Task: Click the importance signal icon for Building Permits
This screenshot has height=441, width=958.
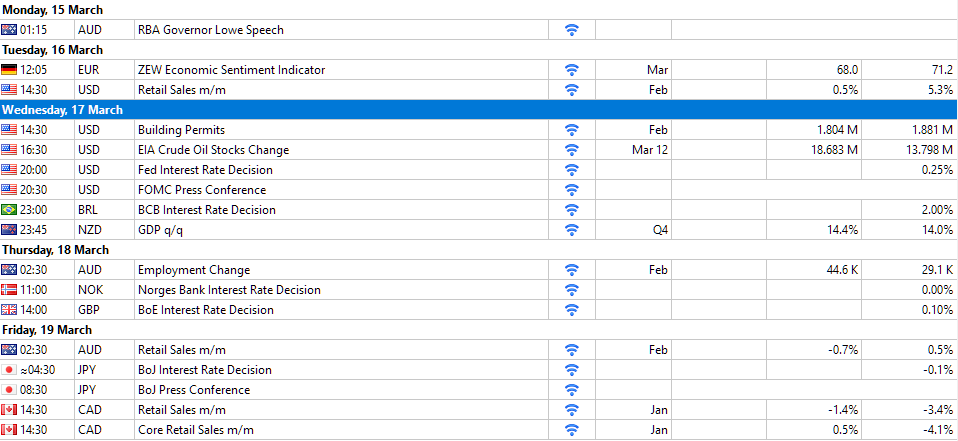Action: pyautogui.click(x=571, y=130)
